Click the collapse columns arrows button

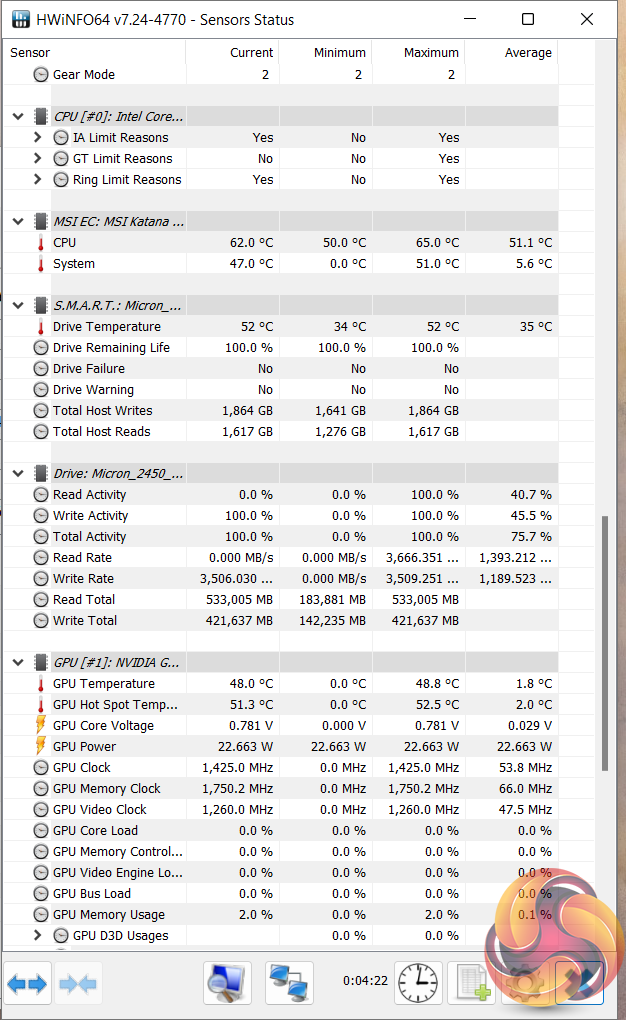pyautogui.click(x=78, y=984)
